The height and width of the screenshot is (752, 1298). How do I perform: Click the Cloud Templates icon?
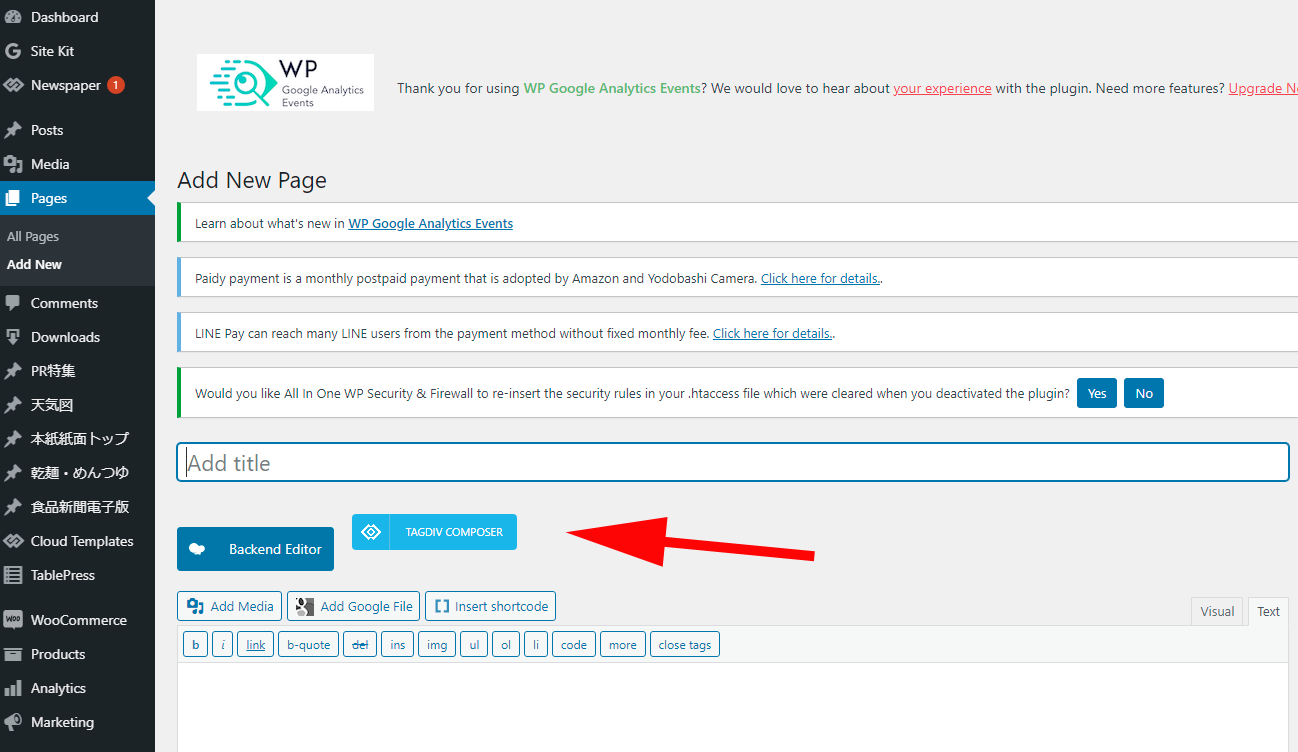pyautogui.click(x=13, y=541)
